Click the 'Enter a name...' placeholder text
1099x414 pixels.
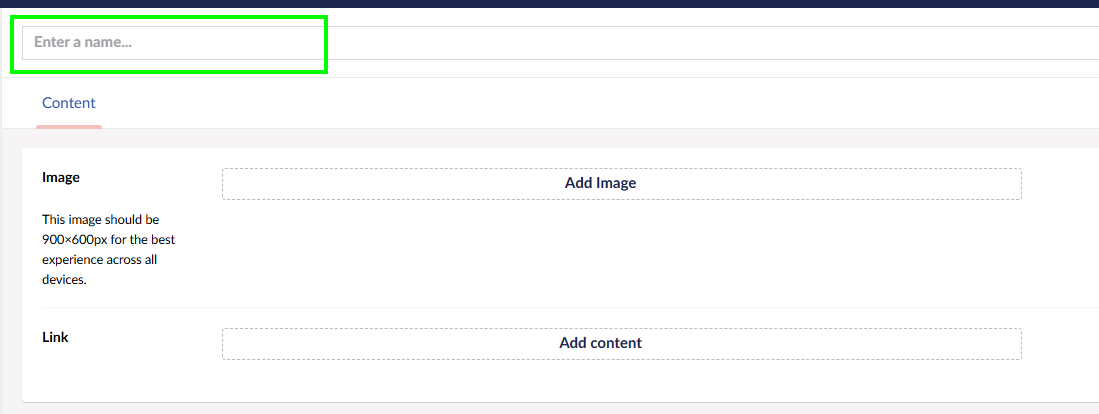pos(83,43)
